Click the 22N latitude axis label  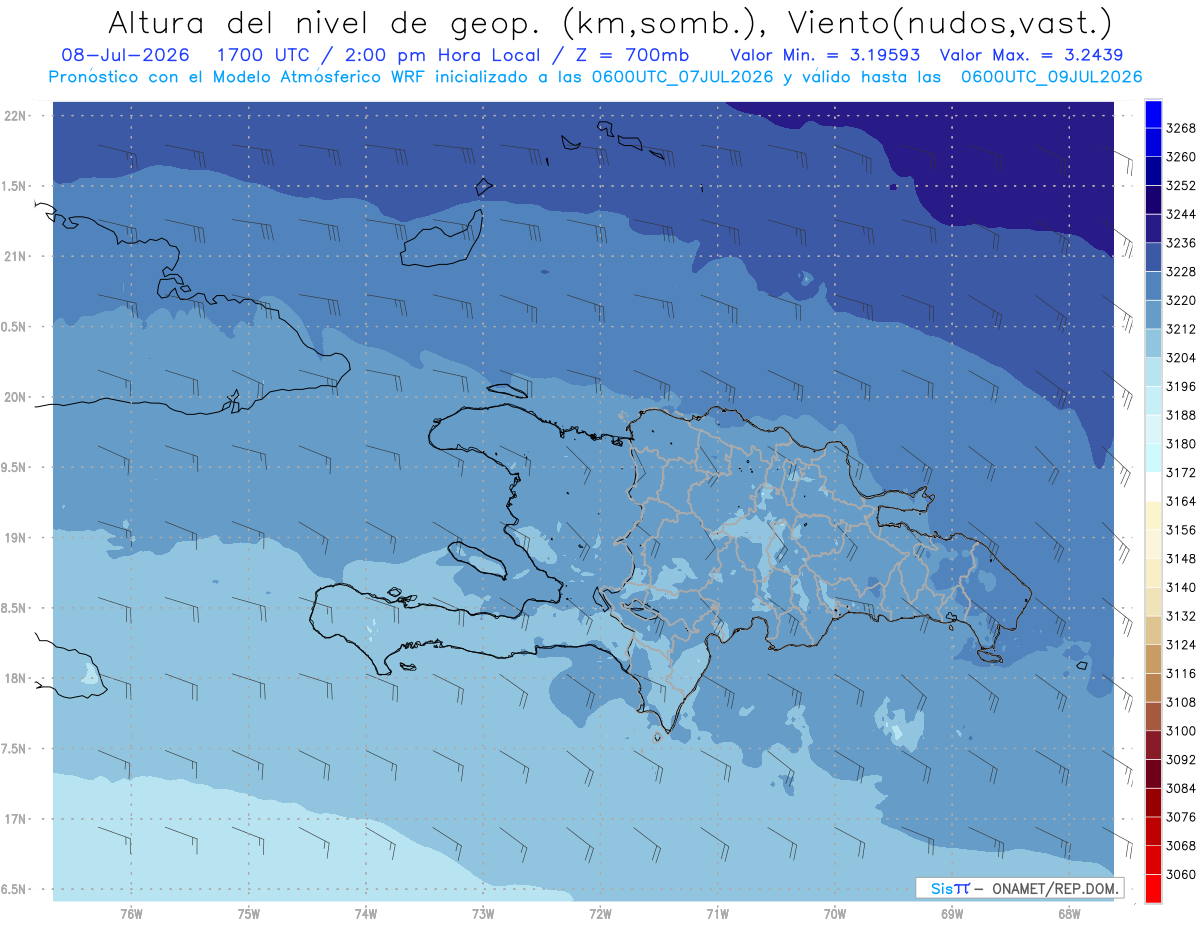15,116
